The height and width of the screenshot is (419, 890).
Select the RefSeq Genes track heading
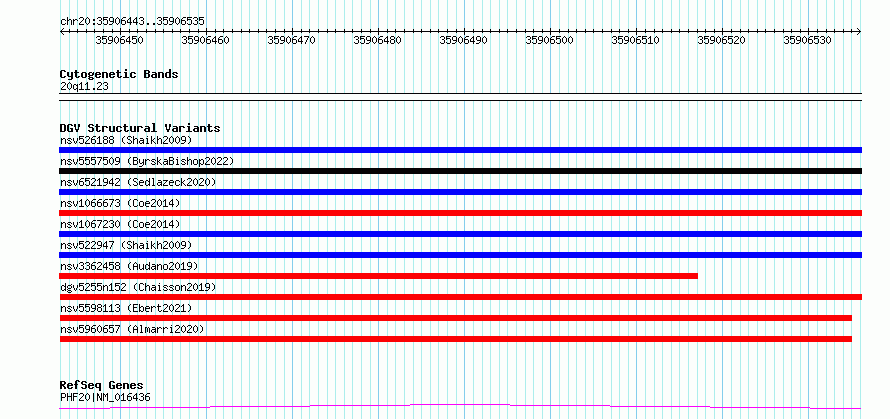pos(101,386)
